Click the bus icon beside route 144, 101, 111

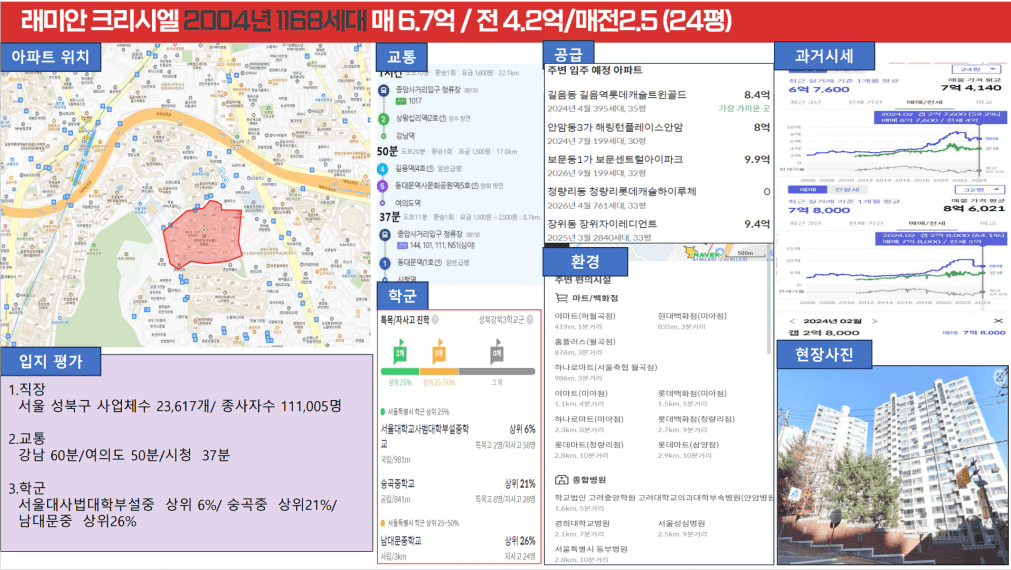[x=385, y=234]
